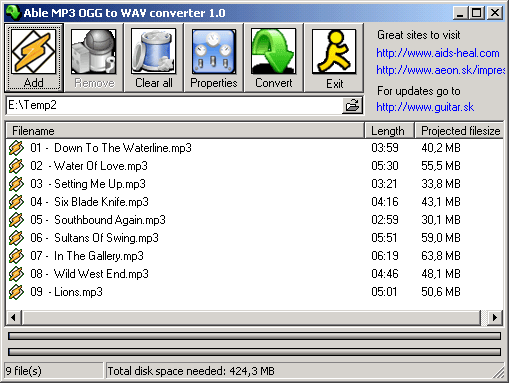Click projected filesize 59,0 MB

(441, 238)
